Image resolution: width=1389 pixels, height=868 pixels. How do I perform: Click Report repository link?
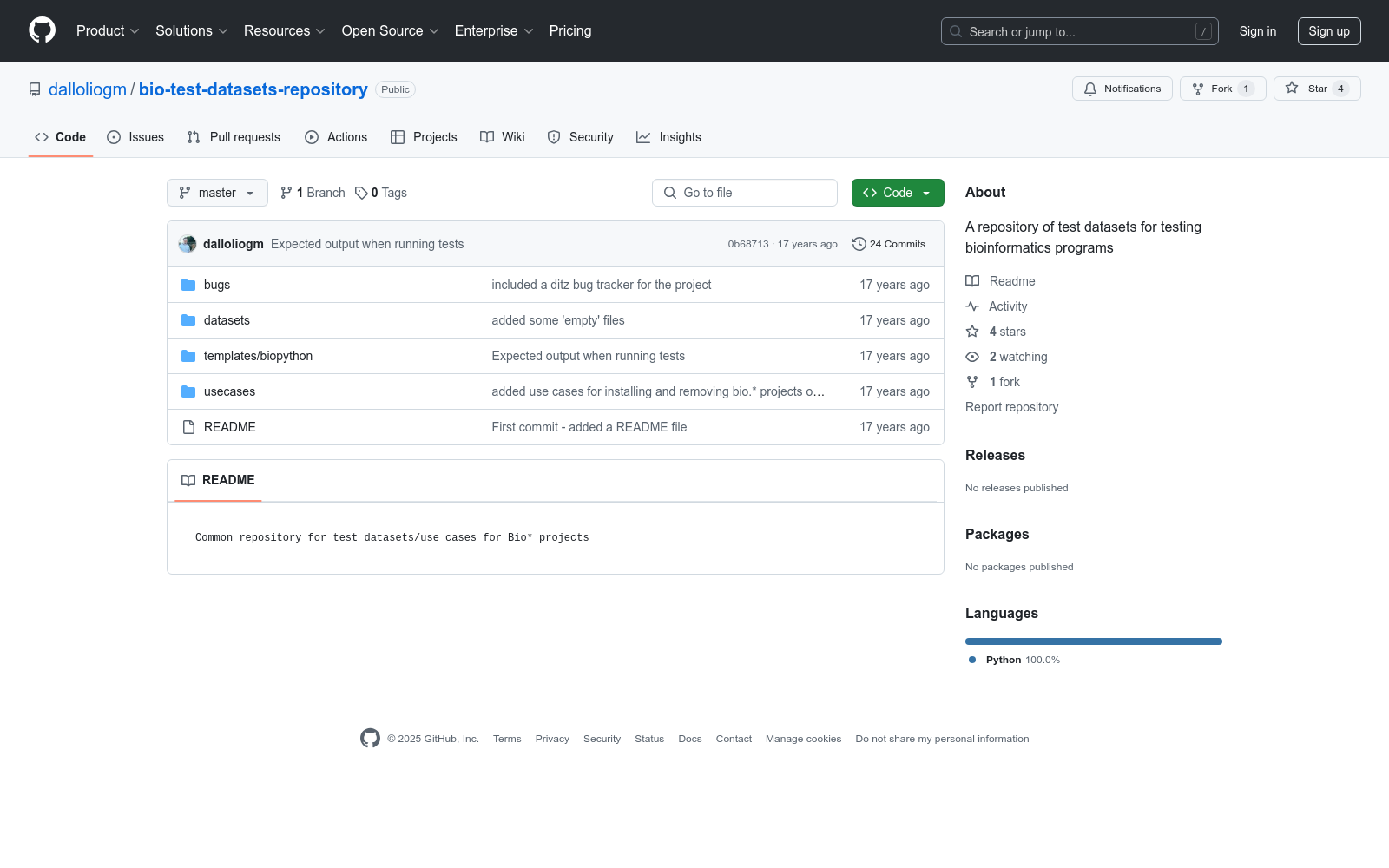1011,407
